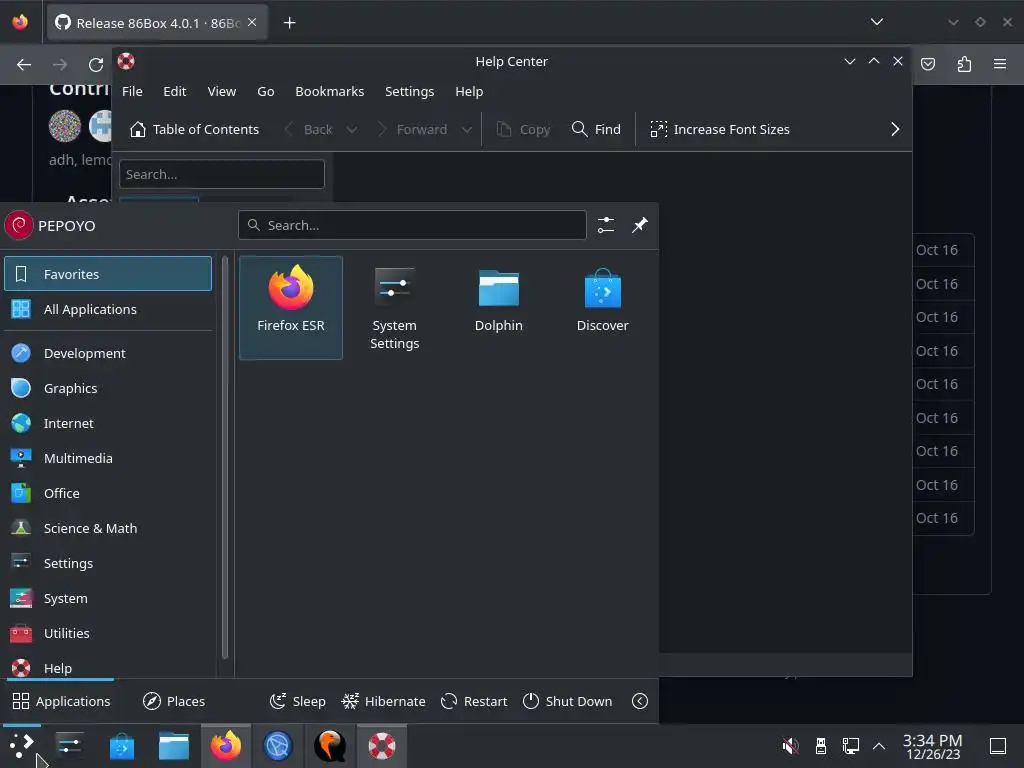This screenshot has width=1024, height=768.
Task: Open Help Center File menu
Action: [x=132, y=91]
